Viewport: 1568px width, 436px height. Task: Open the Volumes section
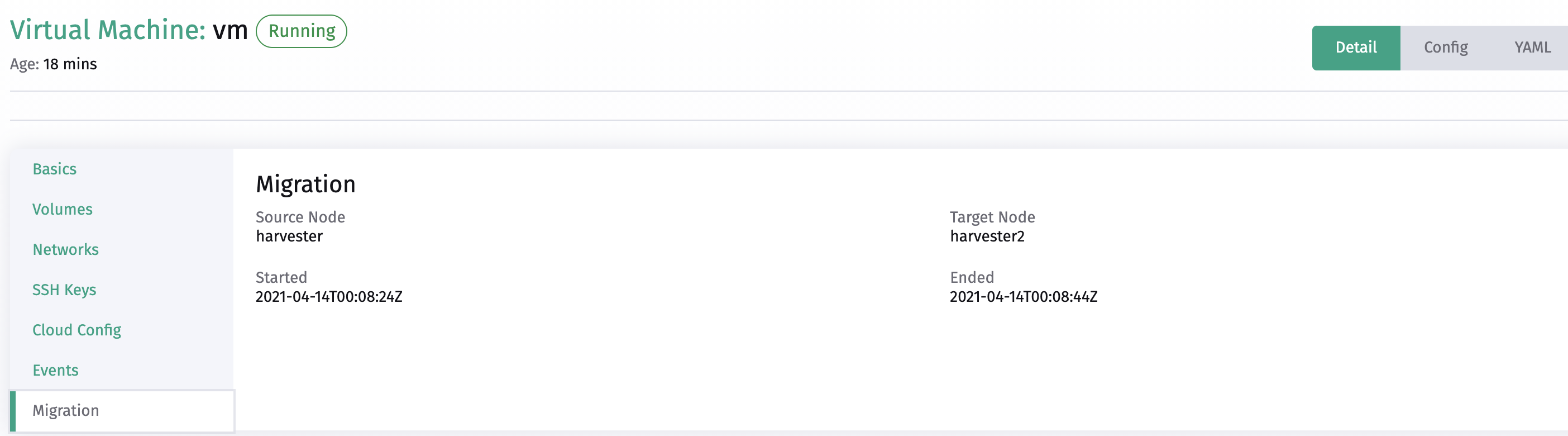62,209
